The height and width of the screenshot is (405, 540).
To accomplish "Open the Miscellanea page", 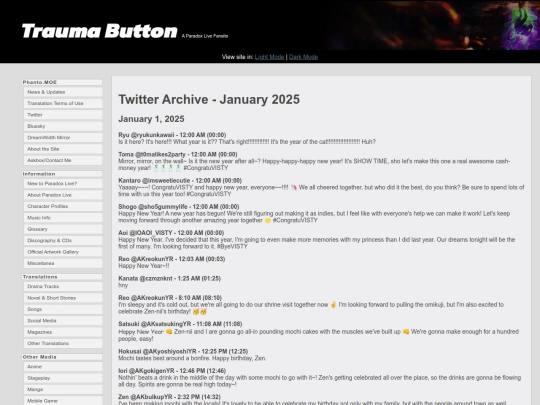I will coord(63,263).
